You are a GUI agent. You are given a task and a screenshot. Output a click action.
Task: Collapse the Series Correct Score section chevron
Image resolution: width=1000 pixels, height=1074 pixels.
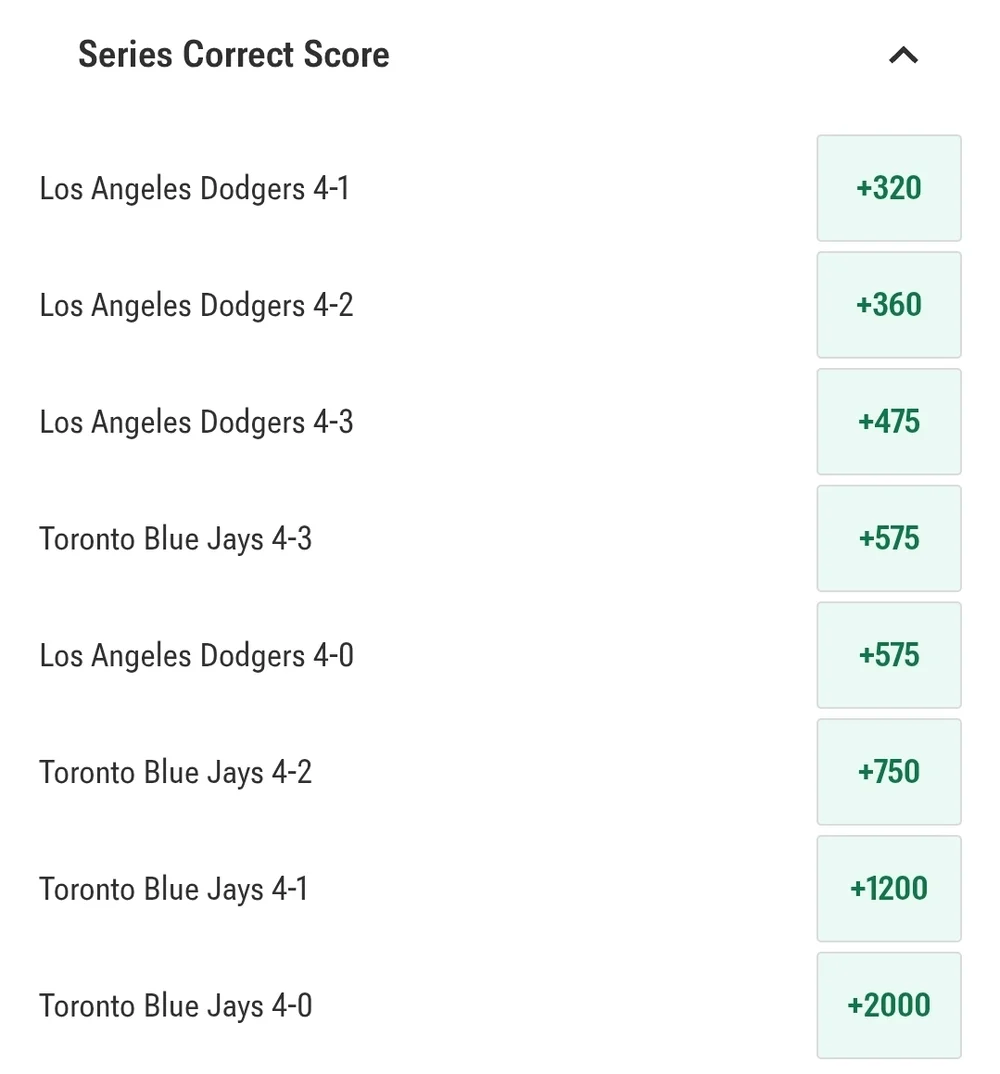click(x=903, y=55)
